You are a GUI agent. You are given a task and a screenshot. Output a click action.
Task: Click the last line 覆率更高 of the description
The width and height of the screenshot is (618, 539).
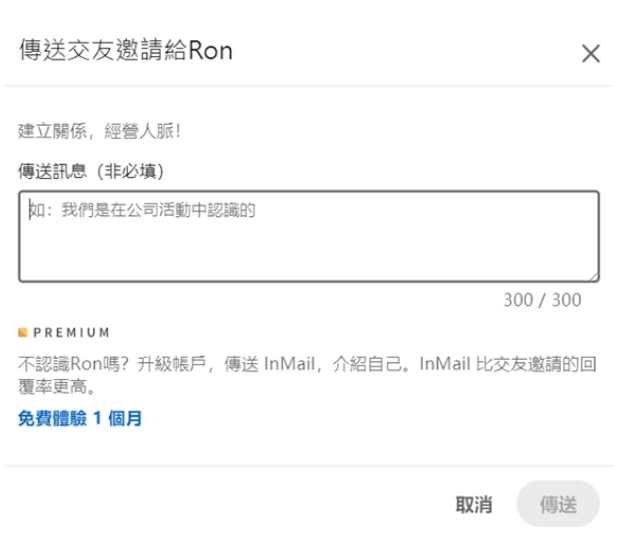tap(56, 387)
